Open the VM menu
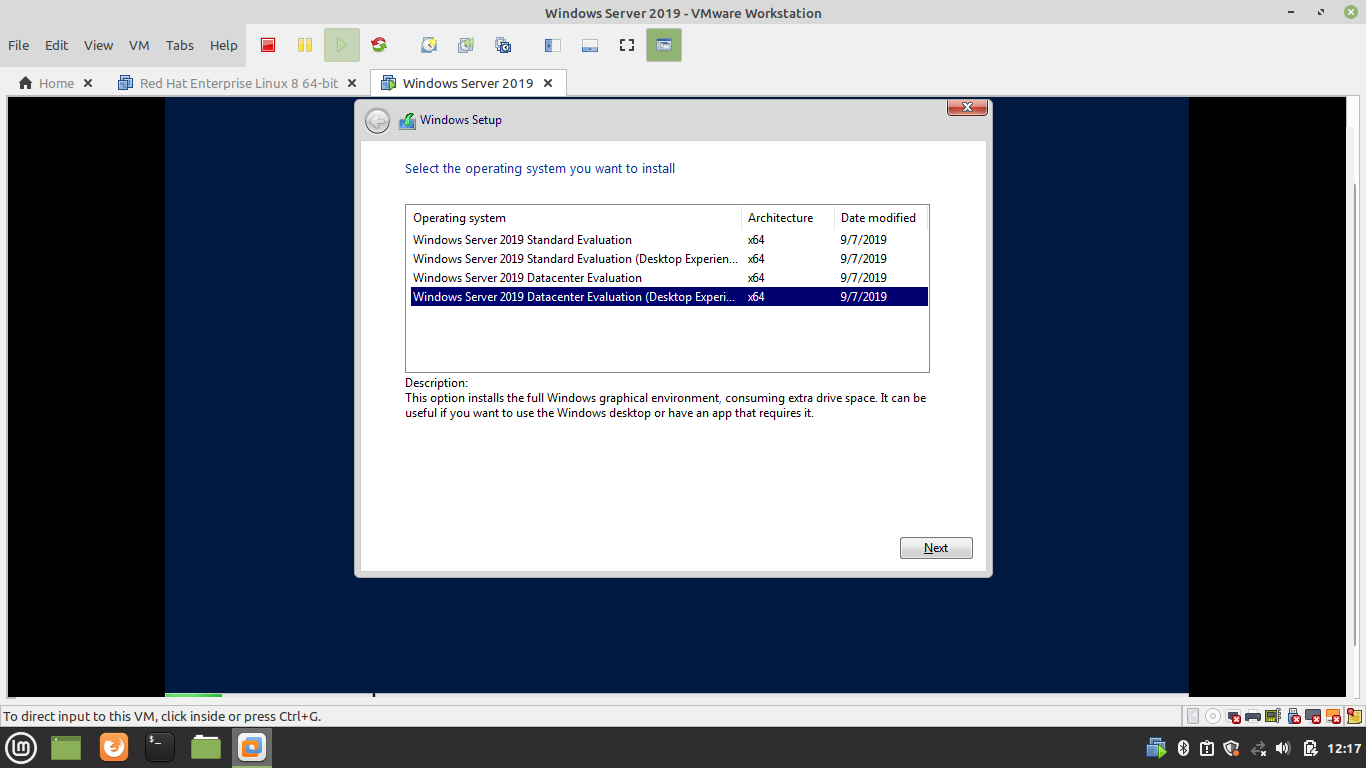 tap(139, 45)
